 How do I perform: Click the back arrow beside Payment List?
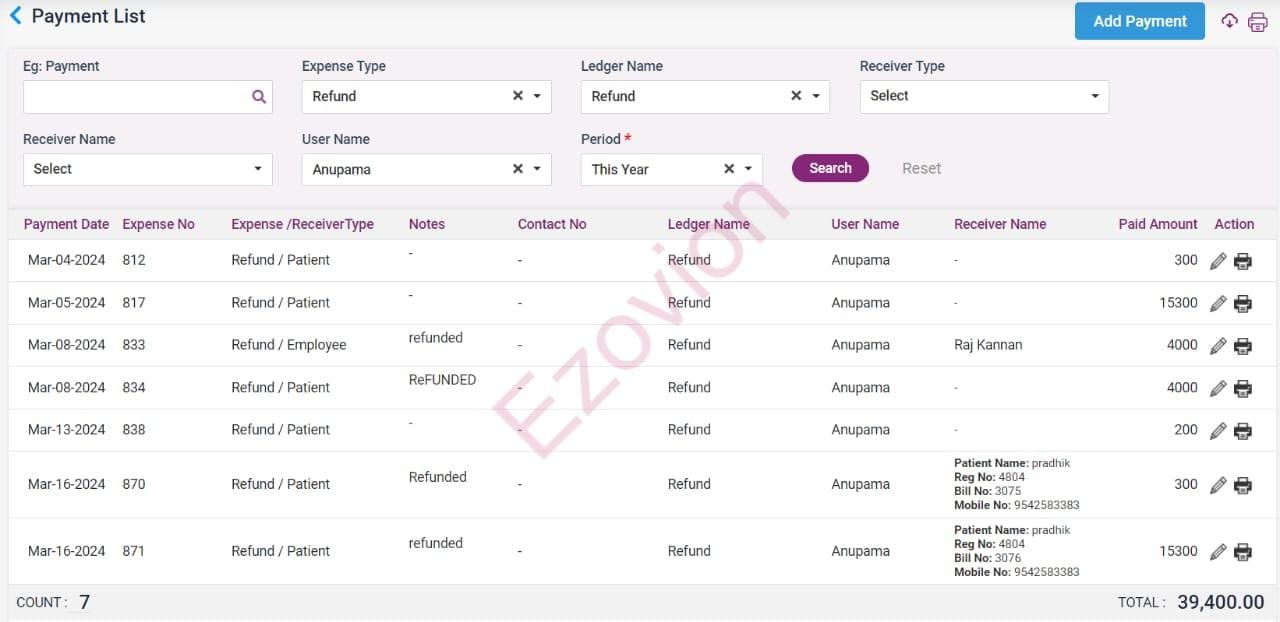[15, 16]
